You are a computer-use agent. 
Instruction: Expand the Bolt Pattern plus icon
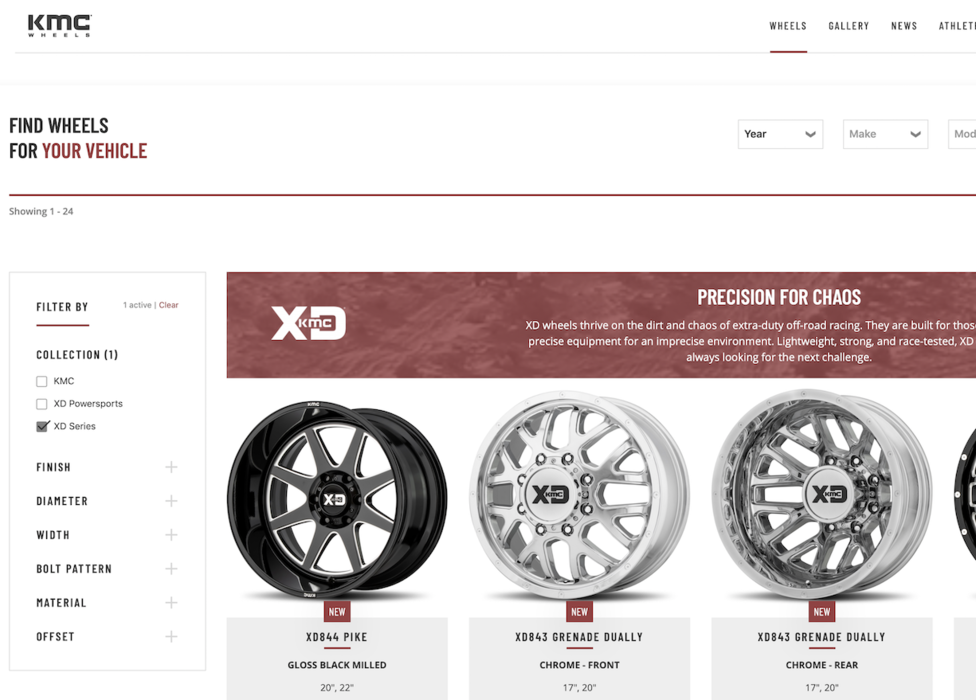click(x=171, y=569)
